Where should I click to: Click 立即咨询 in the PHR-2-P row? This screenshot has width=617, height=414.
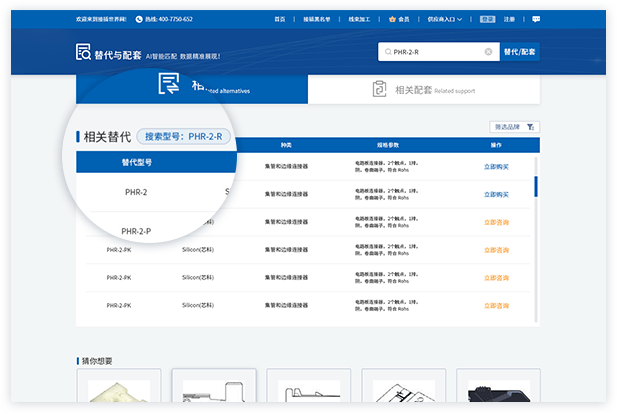click(x=496, y=222)
